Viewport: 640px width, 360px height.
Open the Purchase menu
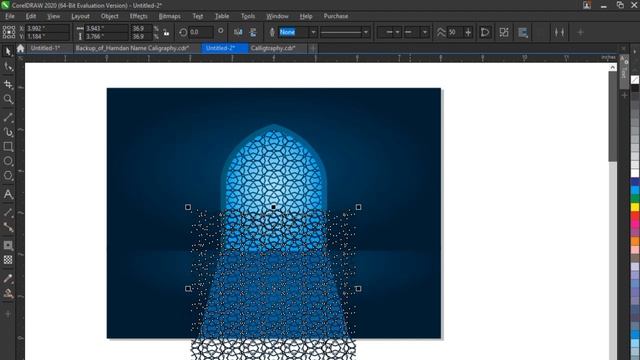click(x=336, y=16)
